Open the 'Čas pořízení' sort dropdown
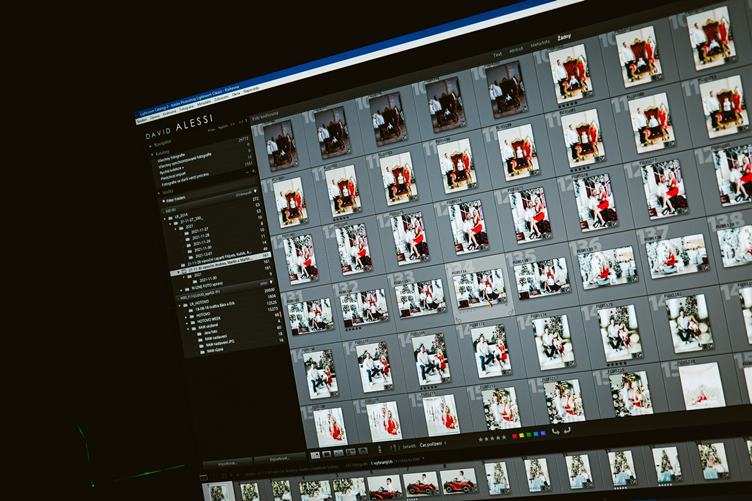 pos(433,444)
